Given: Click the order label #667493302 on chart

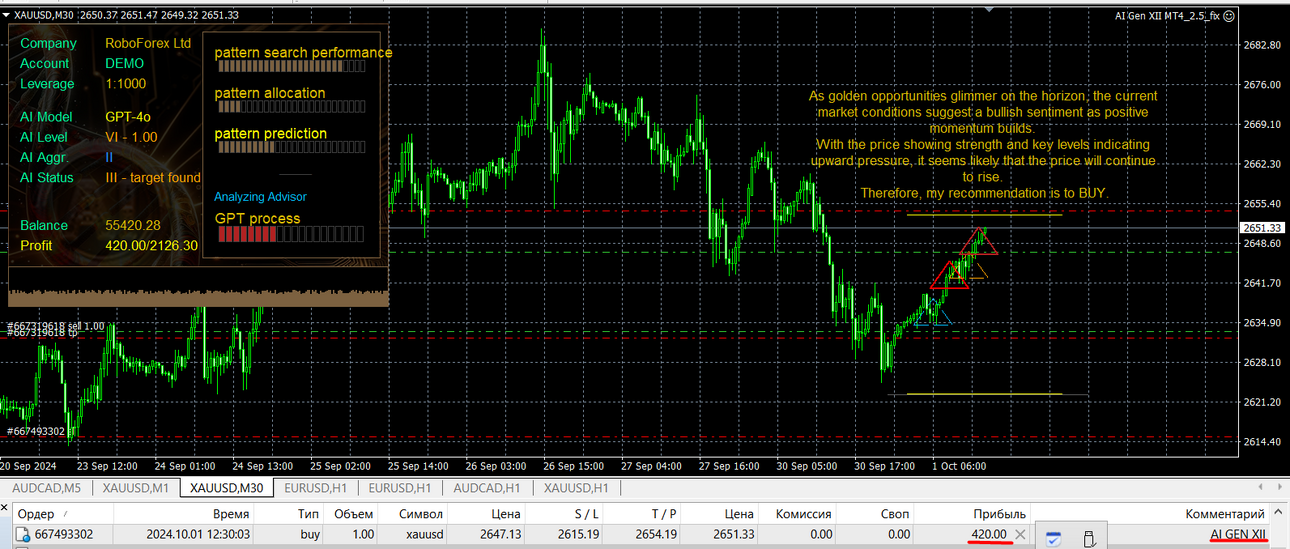Looking at the screenshot, I should click(36, 431).
